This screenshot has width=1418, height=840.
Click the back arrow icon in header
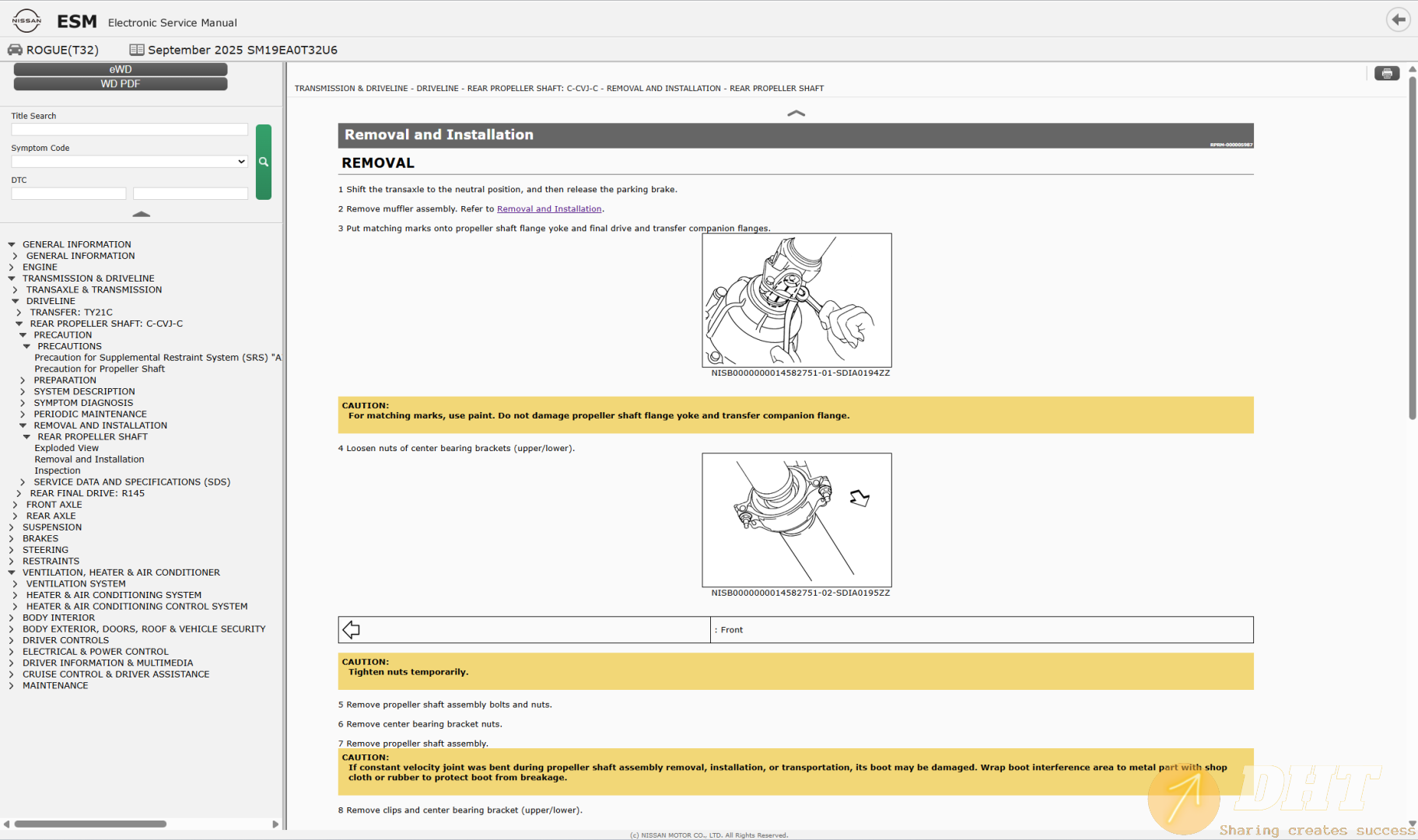(x=1398, y=19)
